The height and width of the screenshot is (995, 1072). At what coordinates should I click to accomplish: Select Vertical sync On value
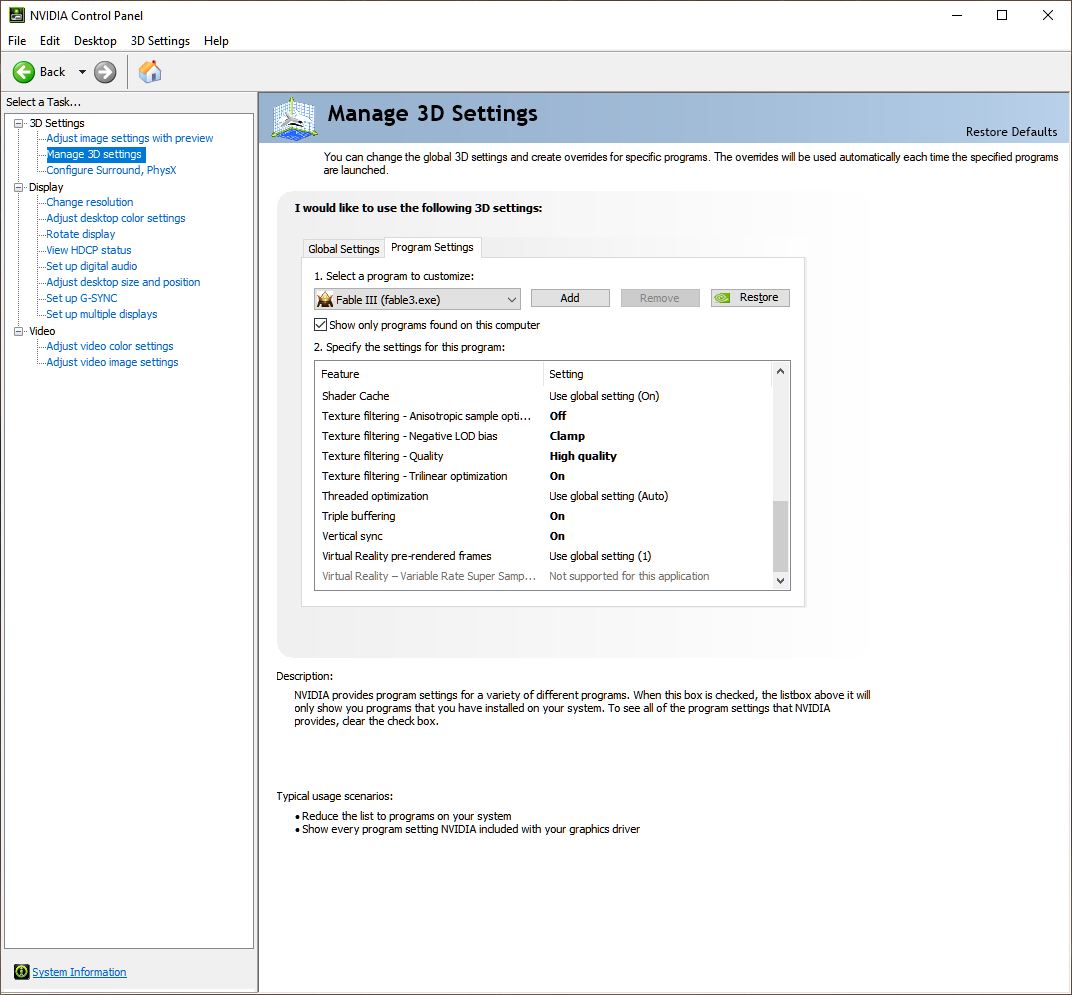[557, 536]
